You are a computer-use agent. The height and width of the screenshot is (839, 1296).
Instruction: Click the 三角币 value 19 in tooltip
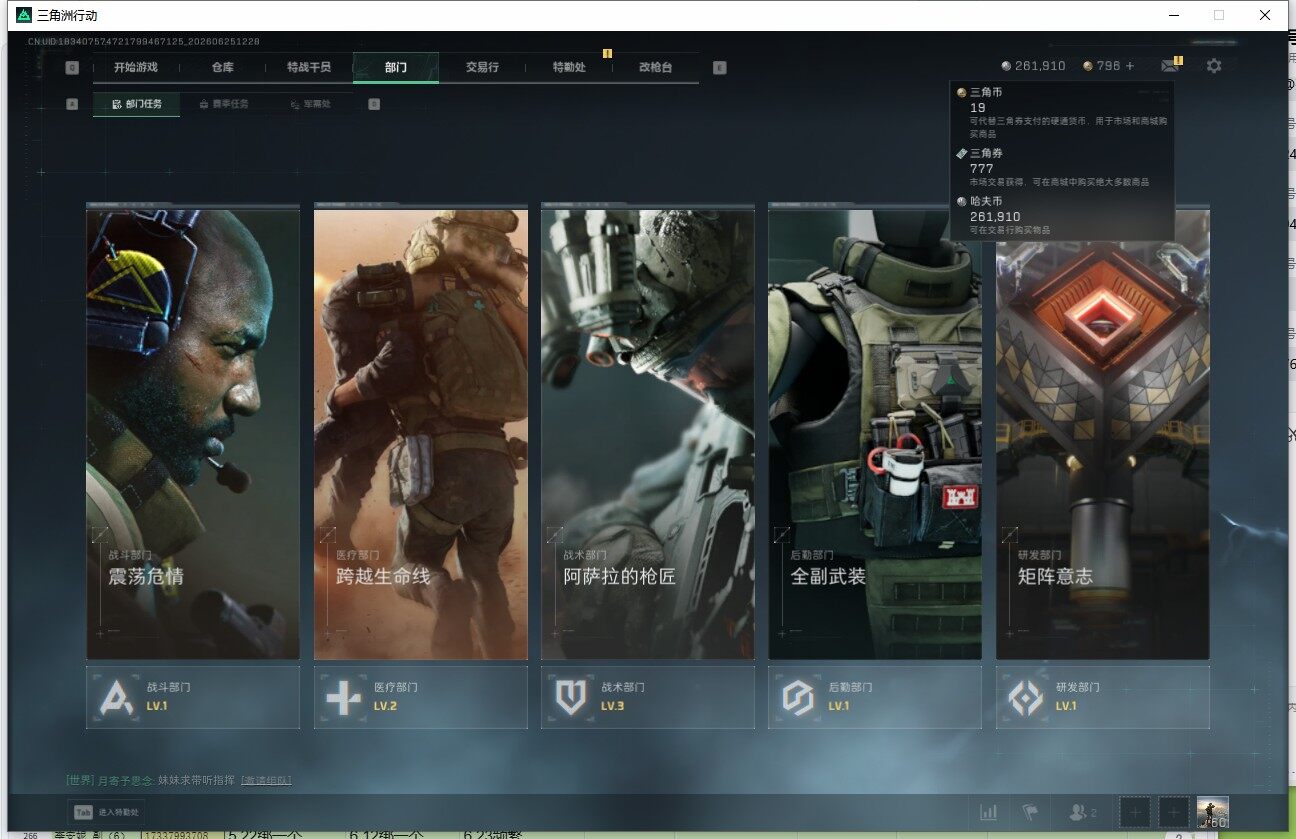(978, 107)
